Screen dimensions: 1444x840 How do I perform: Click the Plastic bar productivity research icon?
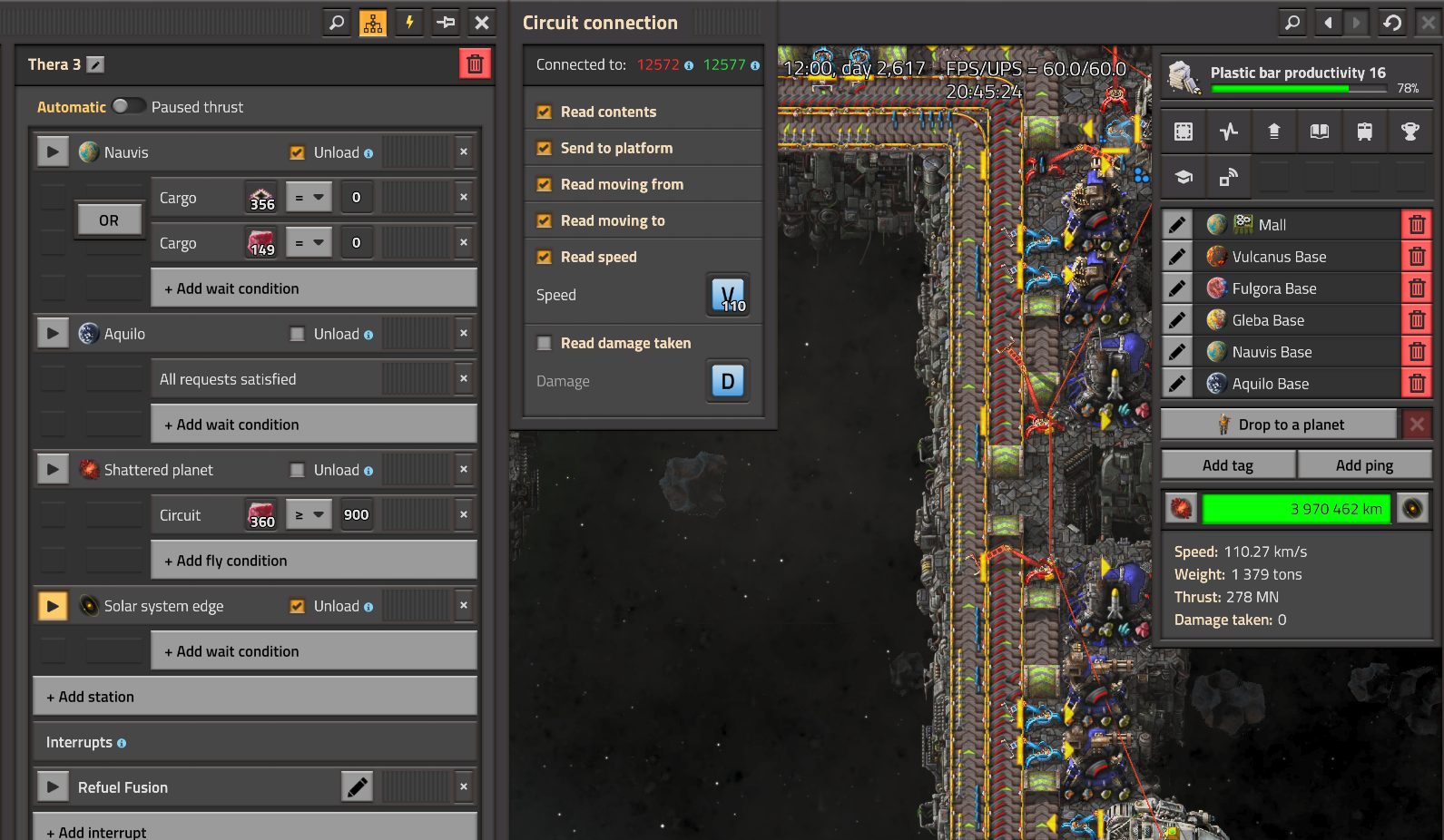(1184, 78)
